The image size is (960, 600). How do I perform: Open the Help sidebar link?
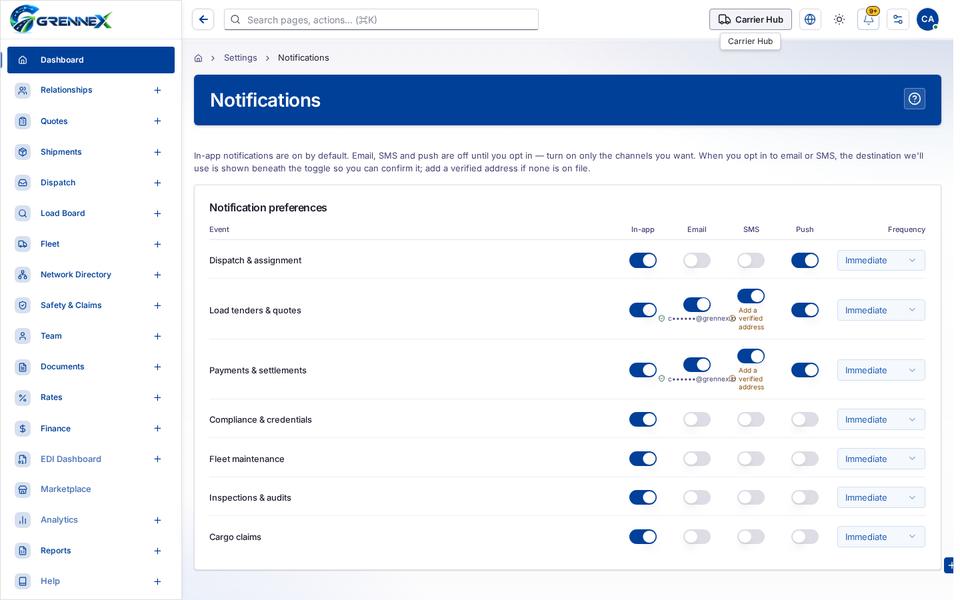tap(91, 581)
